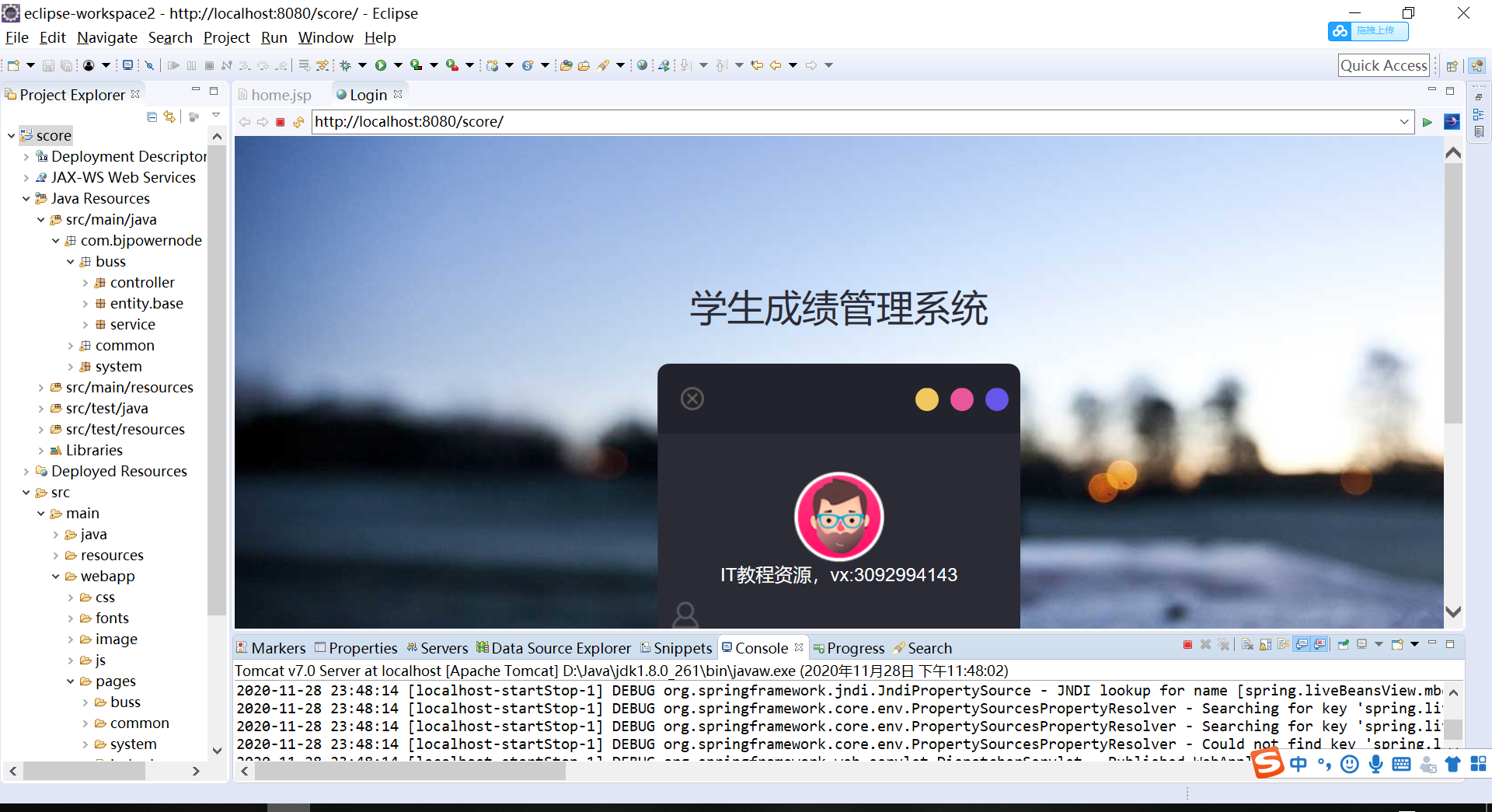Viewport: 1492px width, 812px height.
Task: Click the Sogou voice input microphone icon
Action: [x=1376, y=764]
